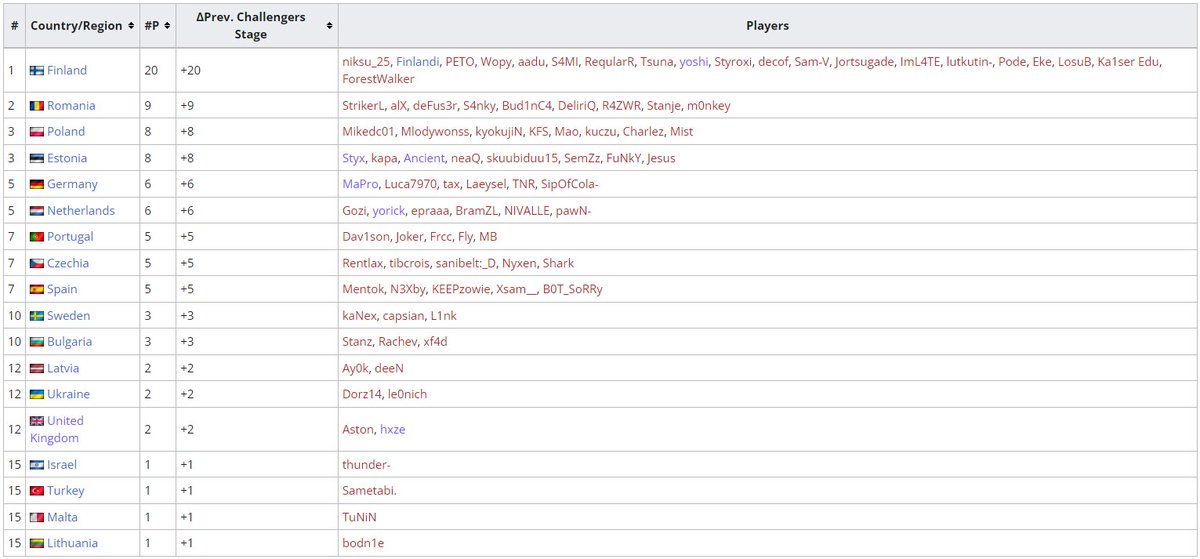1200x559 pixels.
Task: Click the Portugal flag icon
Action: 37,237
